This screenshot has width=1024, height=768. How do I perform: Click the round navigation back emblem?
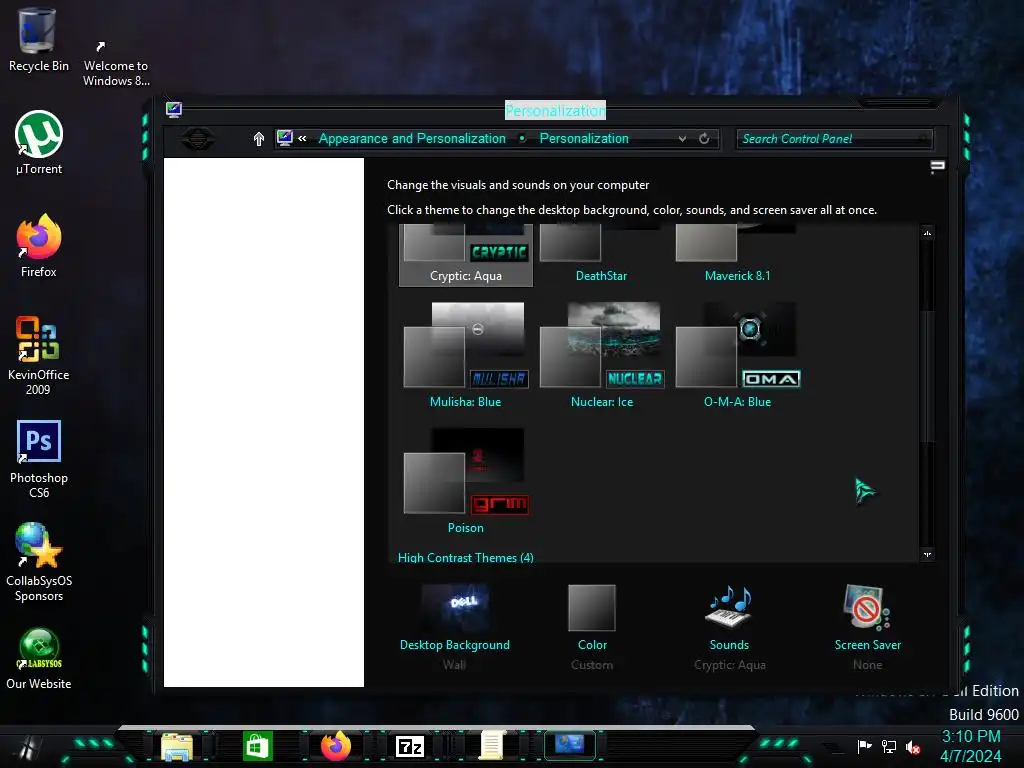point(198,138)
